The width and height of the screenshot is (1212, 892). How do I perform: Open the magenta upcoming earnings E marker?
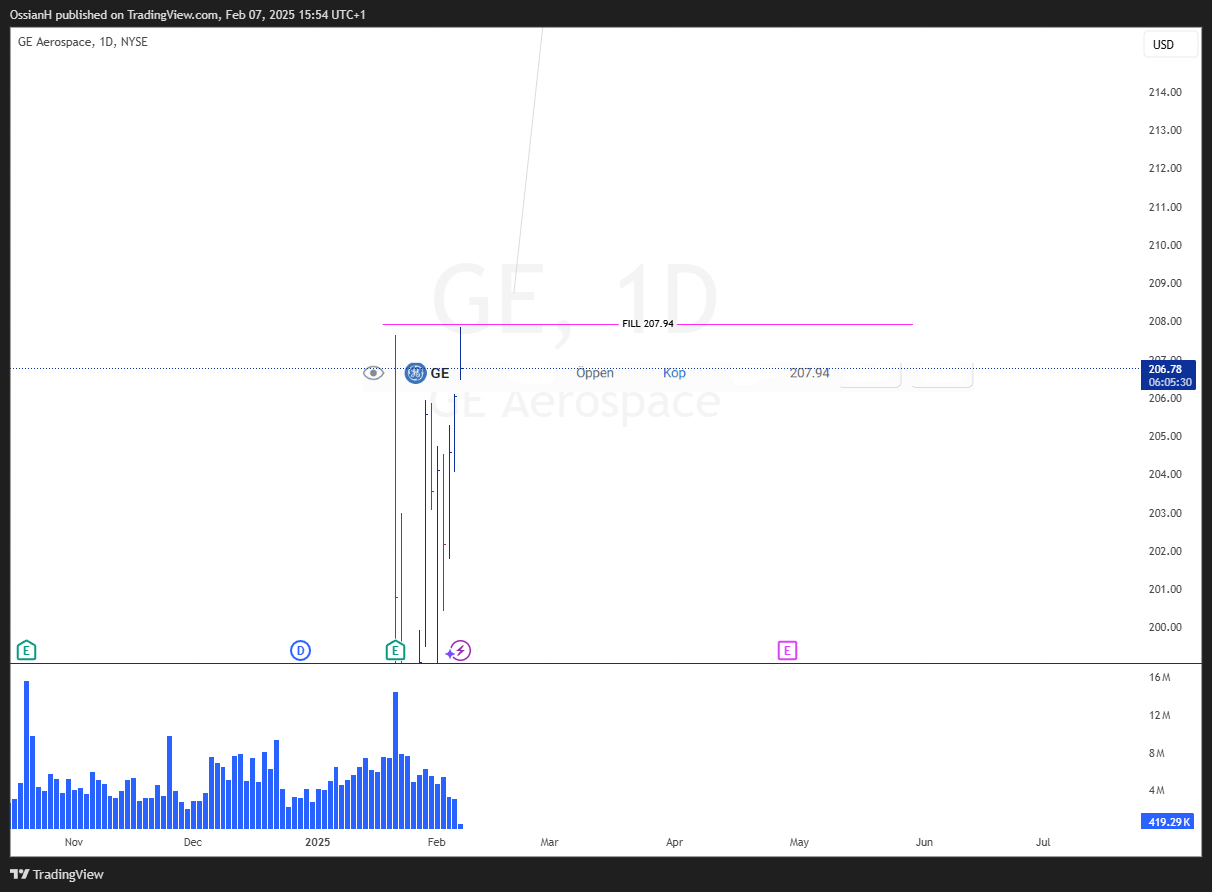(x=787, y=651)
